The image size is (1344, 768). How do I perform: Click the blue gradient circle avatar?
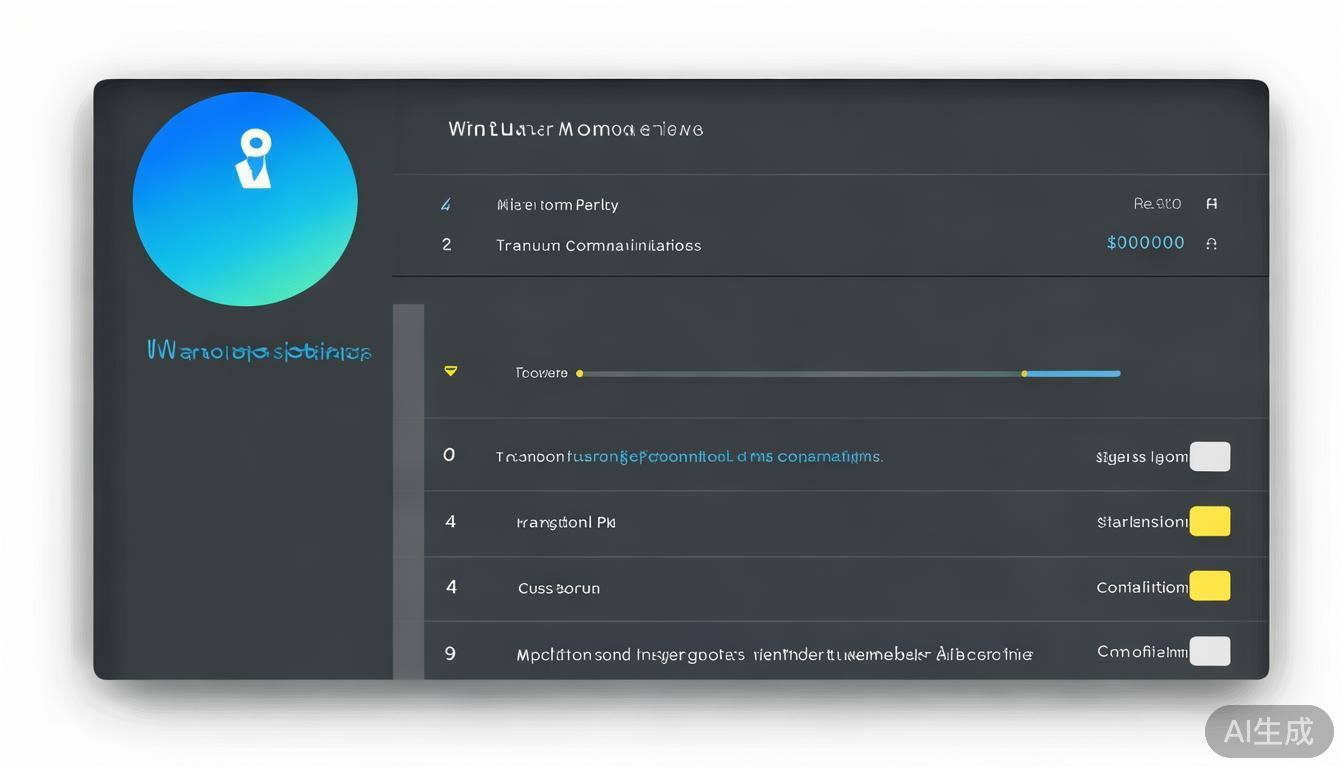(245, 200)
